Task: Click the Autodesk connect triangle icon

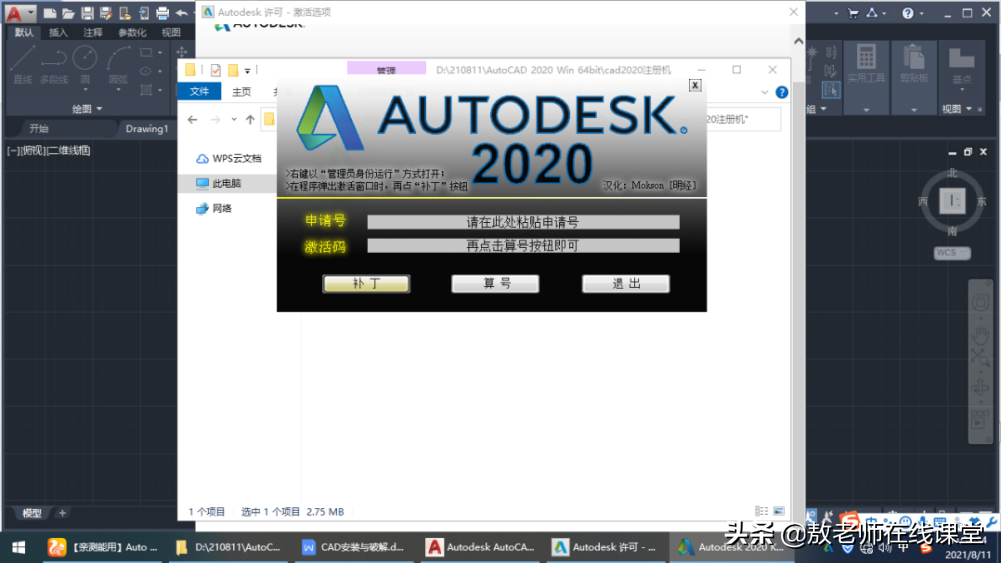Action: tap(872, 13)
